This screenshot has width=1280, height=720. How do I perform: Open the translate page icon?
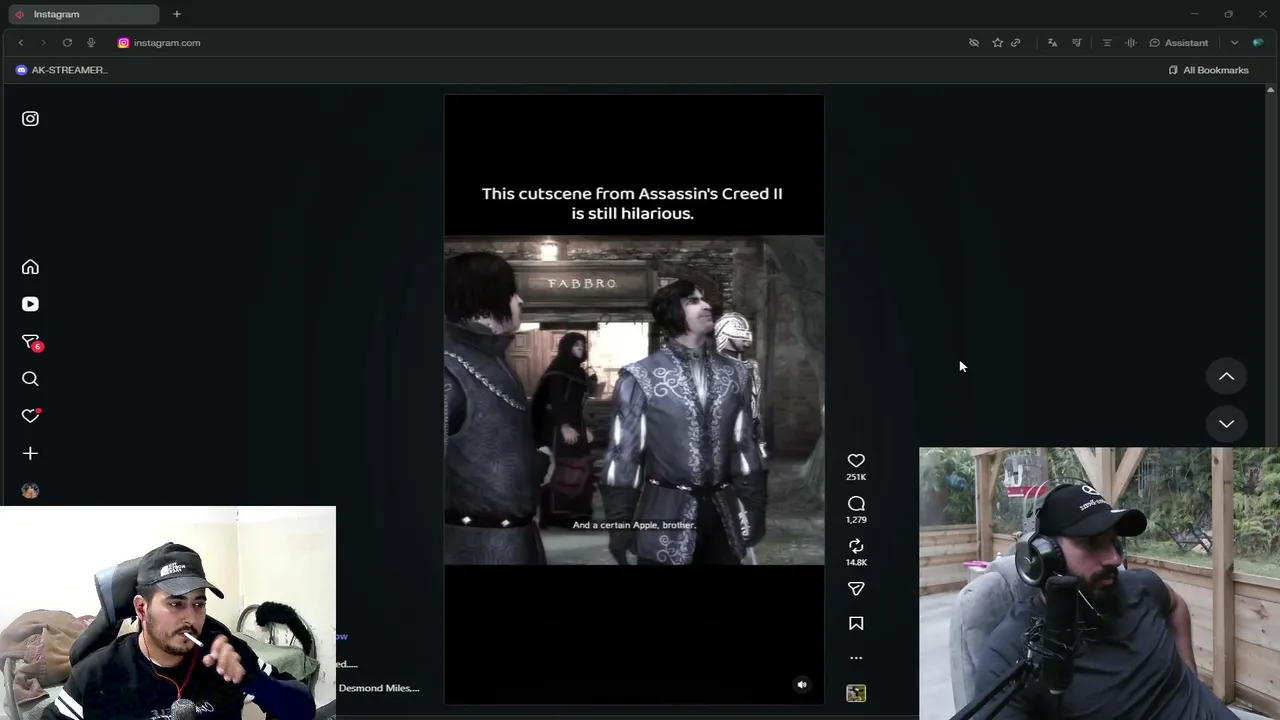[x=1052, y=43]
